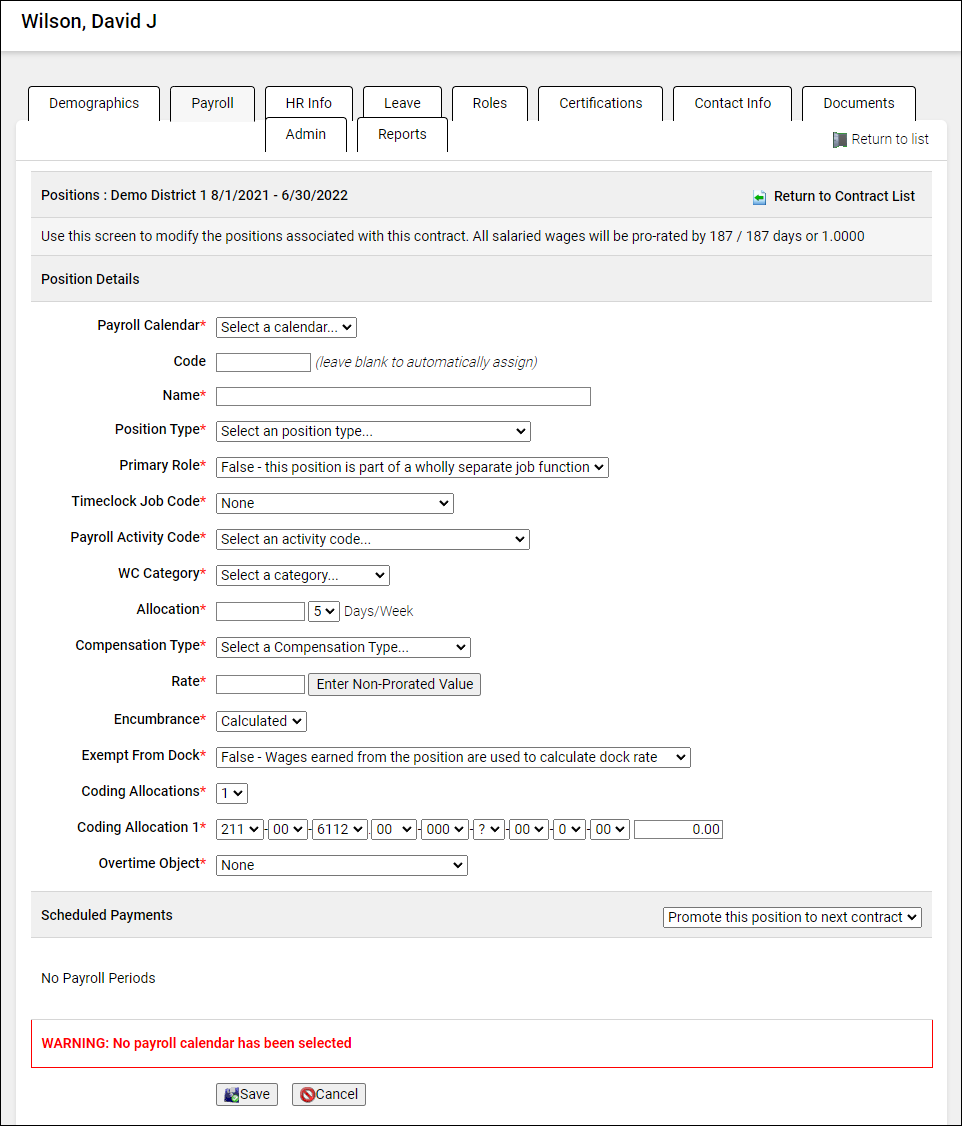Open the Payroll Calendar dropdown
The width and height of the screenshot is (962, 1126).
click(x=286, y=327)
